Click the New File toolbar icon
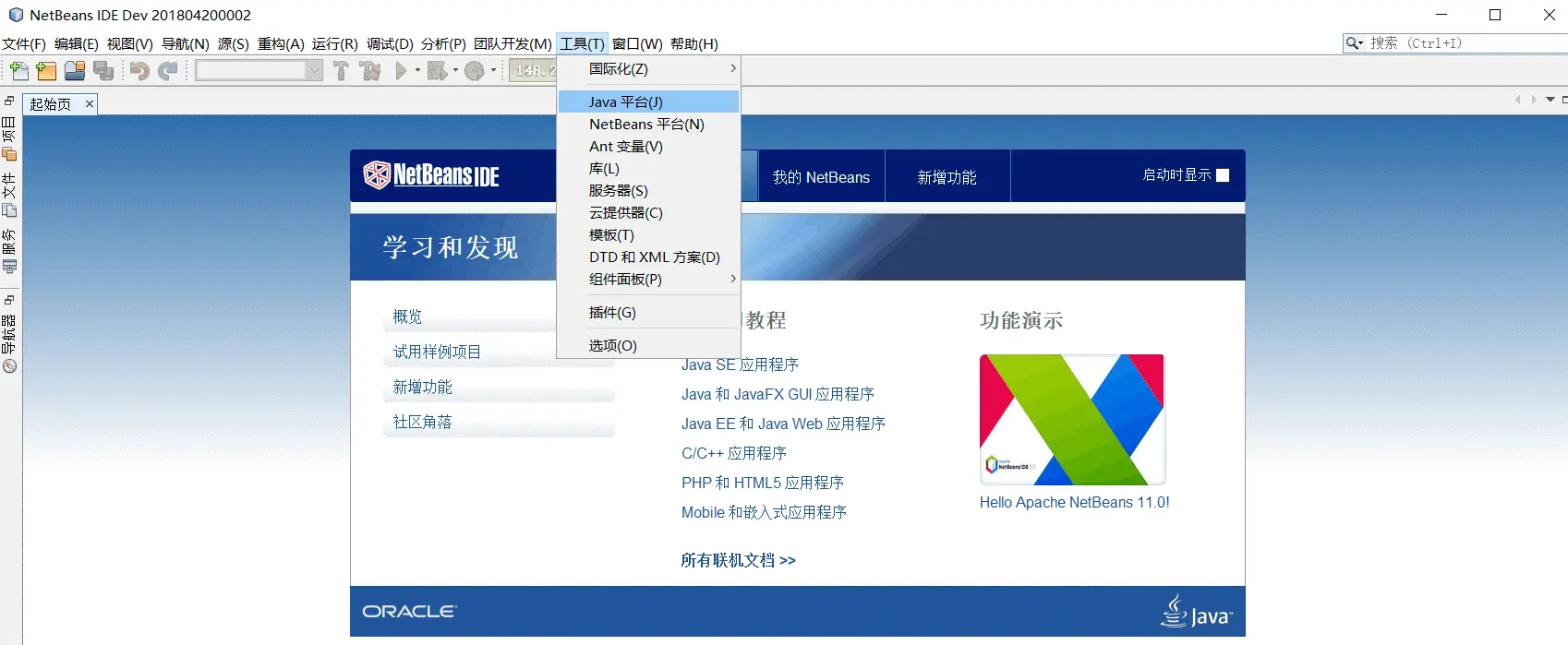 click(x=18, y=70)
